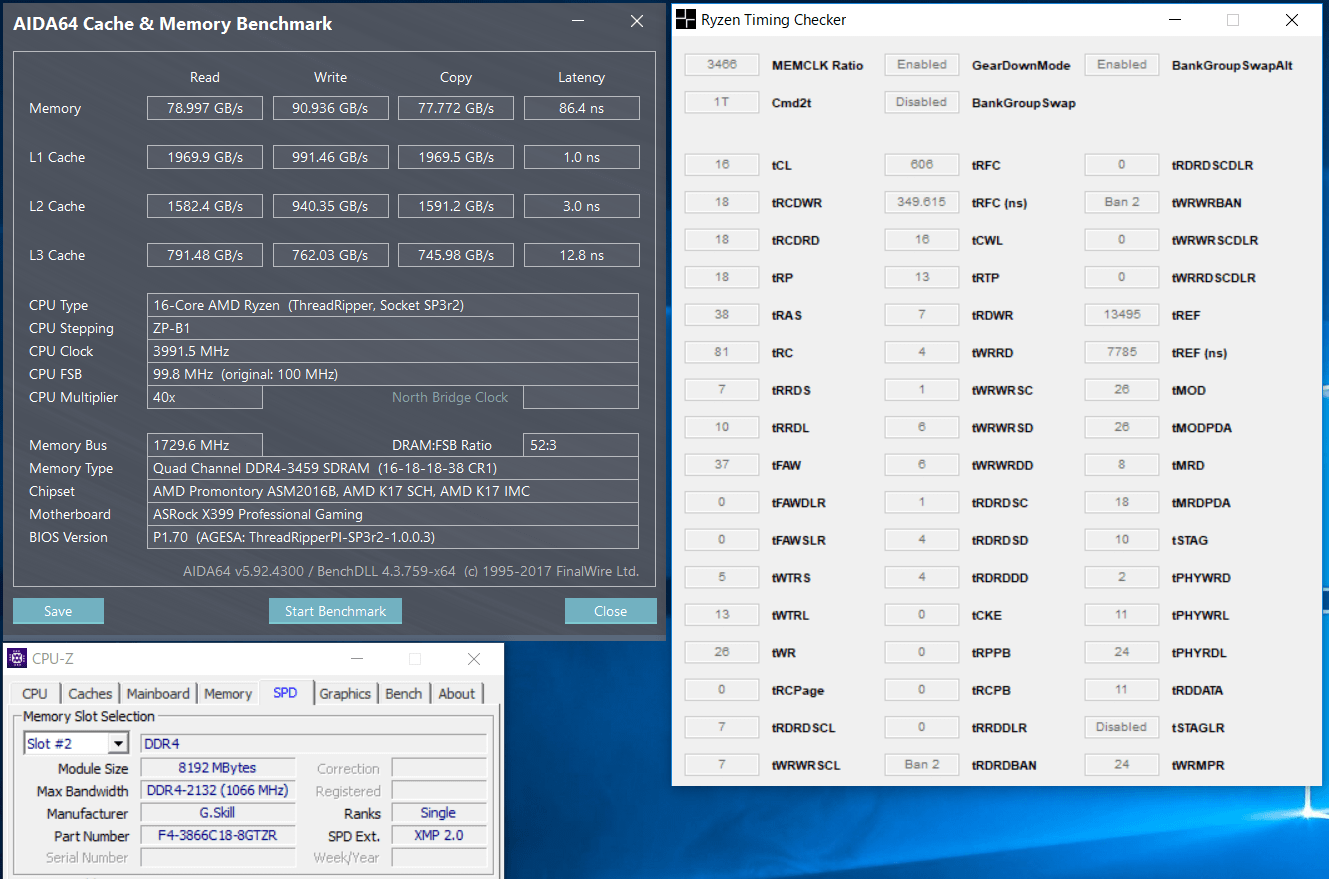Image resolution: width=1329 pixels, height=879 pixels.
Task: Click the BankGroupSwap Disabled field
Action: point(922,102)
